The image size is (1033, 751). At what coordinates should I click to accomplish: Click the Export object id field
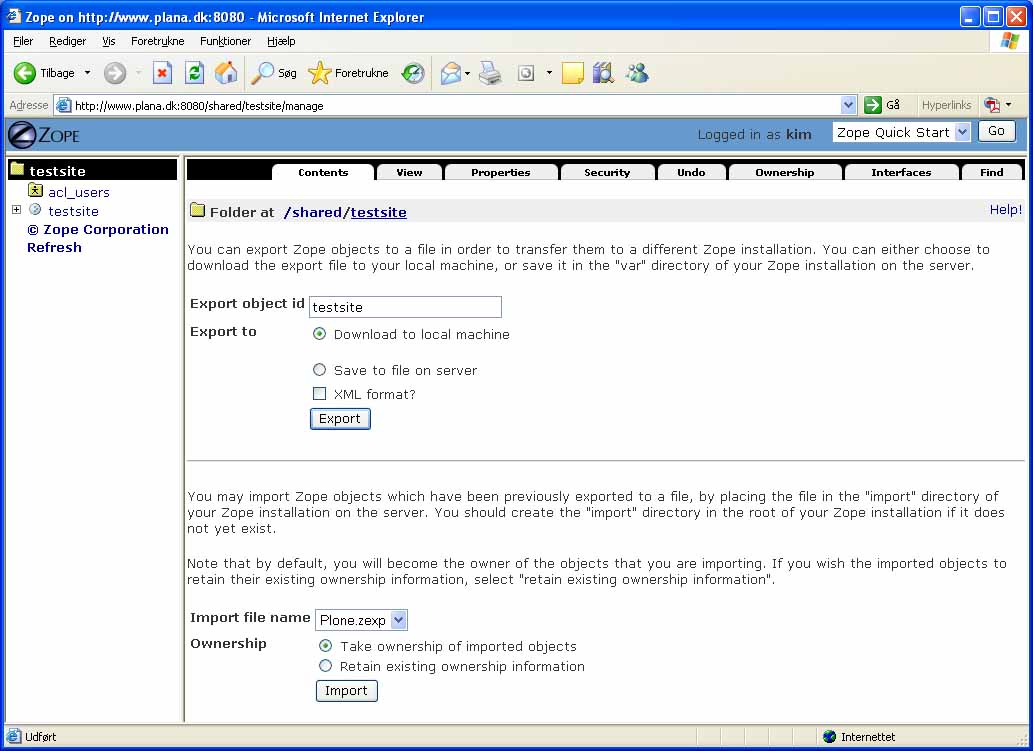pos(405,307)
